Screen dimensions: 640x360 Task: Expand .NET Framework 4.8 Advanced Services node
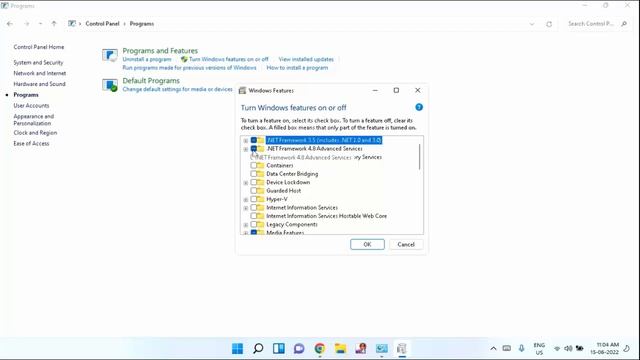tap(246, 149)
